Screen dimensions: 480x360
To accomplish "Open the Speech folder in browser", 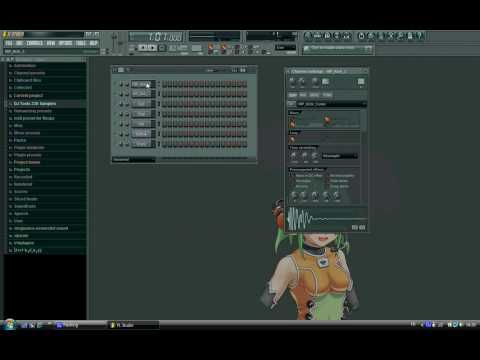I will tap(21, 213).
